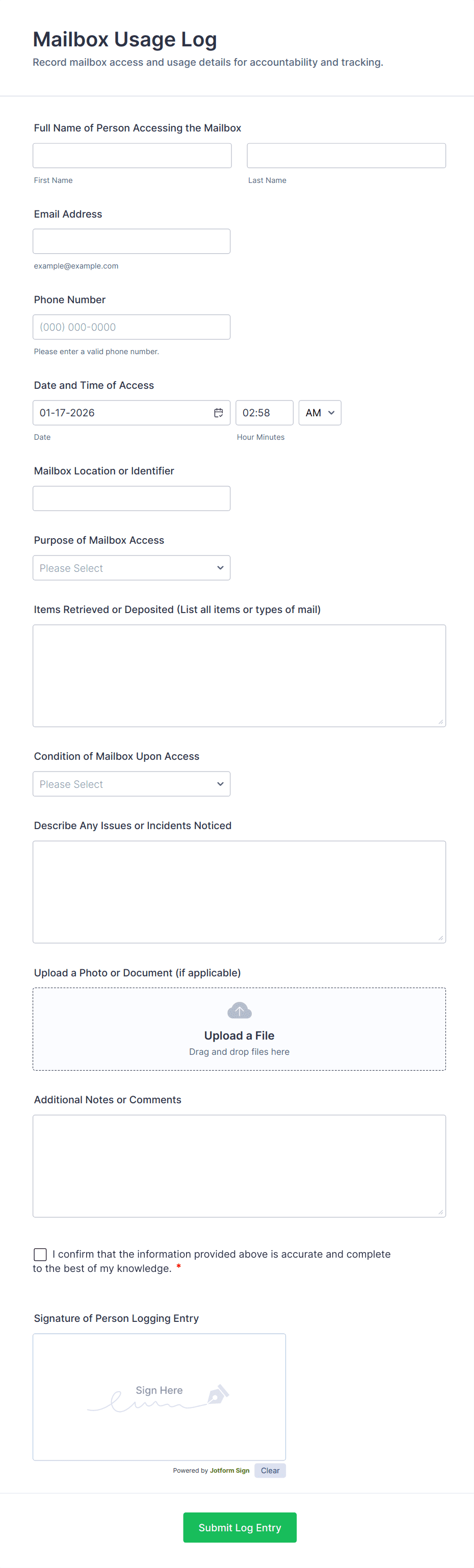This screenshot has height=1568, width=474.
Task: Check the information accuracy confirmation checkbox
Action: coord(40,1254)
